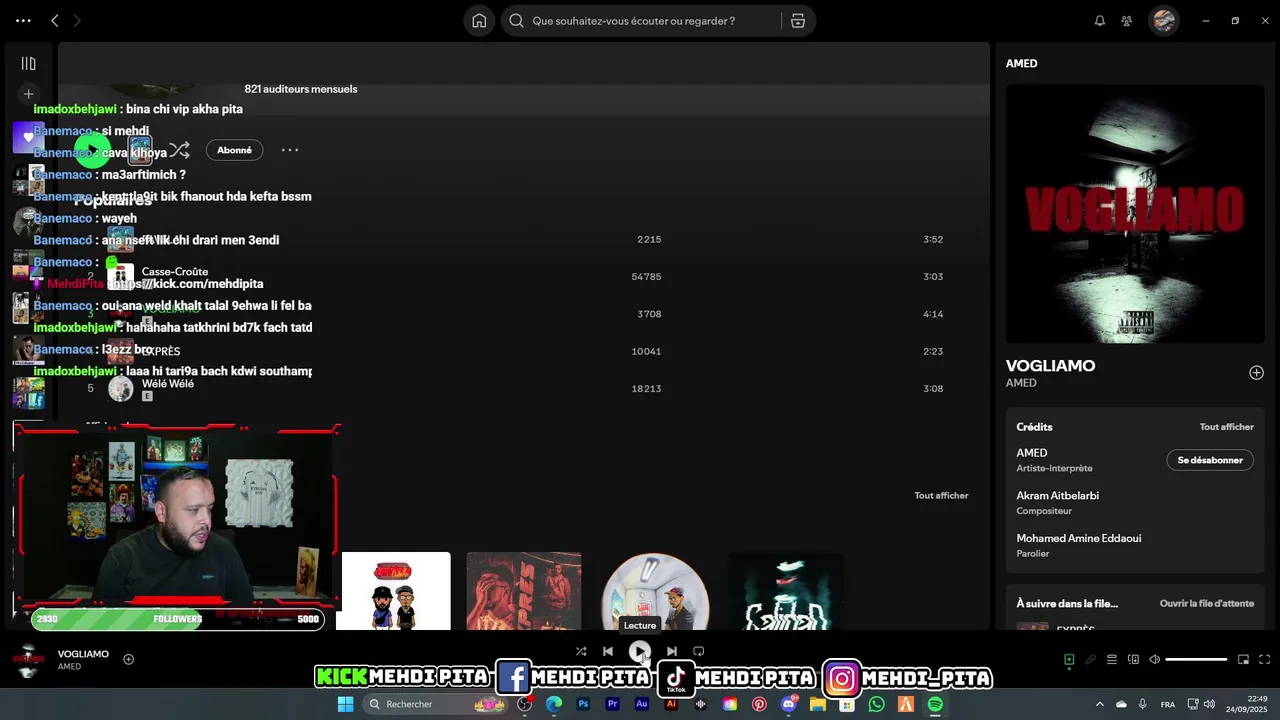The height and width of the screenshot is (720, 1280).
Task: Skip to previous track
Action: coord(607,651)
